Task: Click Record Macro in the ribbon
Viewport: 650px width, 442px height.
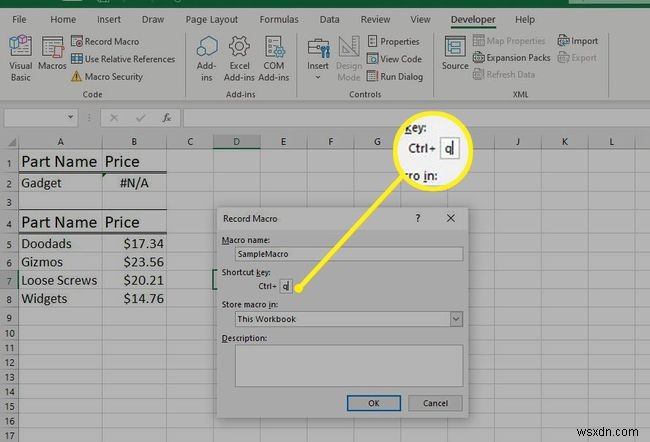Action: pyautogui.click(x=105, y=41)
